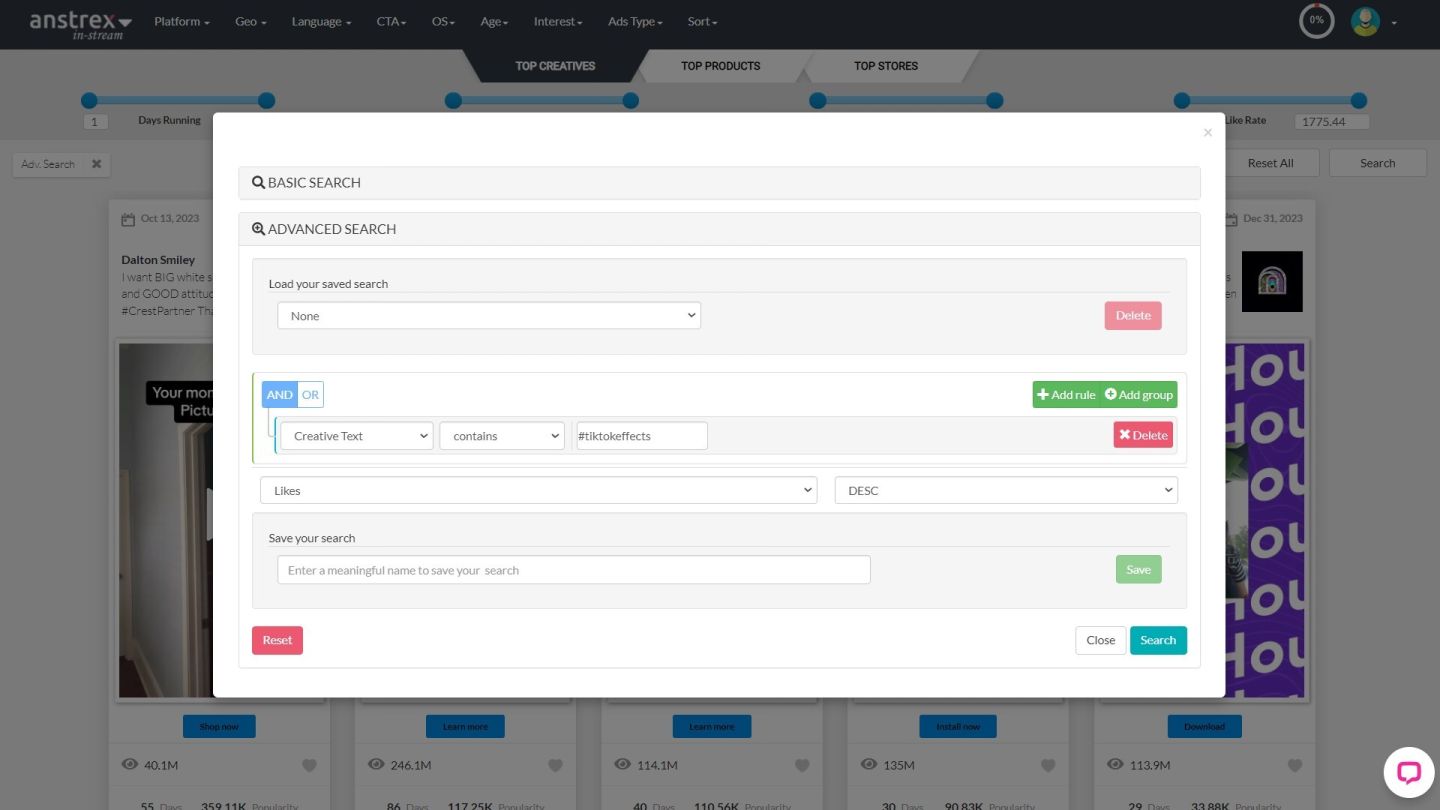Click the user profile avatar icon
Screen dimensions: 1440x810
point(1365,21)
